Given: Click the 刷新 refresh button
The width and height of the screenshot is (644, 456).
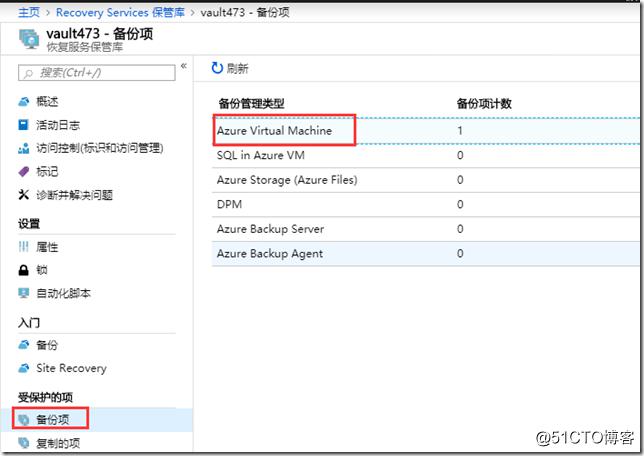Looking at the screenshot, I should tap(230, 68).
